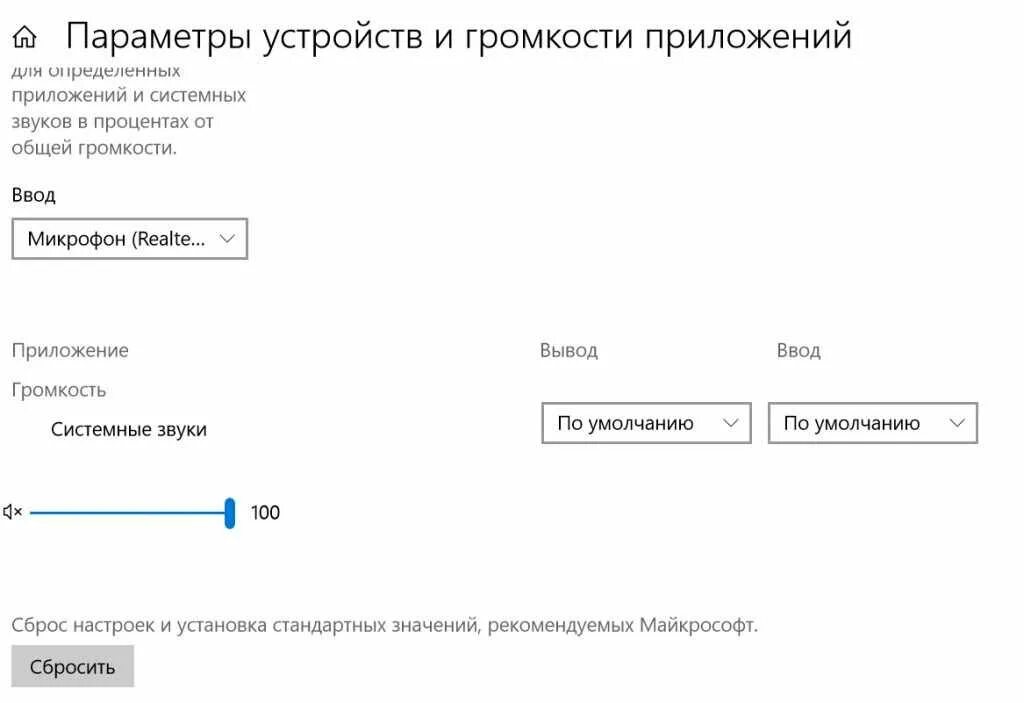Click the Ввод label above microphone dropdown
This screenshot has height=703, width=1024.
point(33,195)
